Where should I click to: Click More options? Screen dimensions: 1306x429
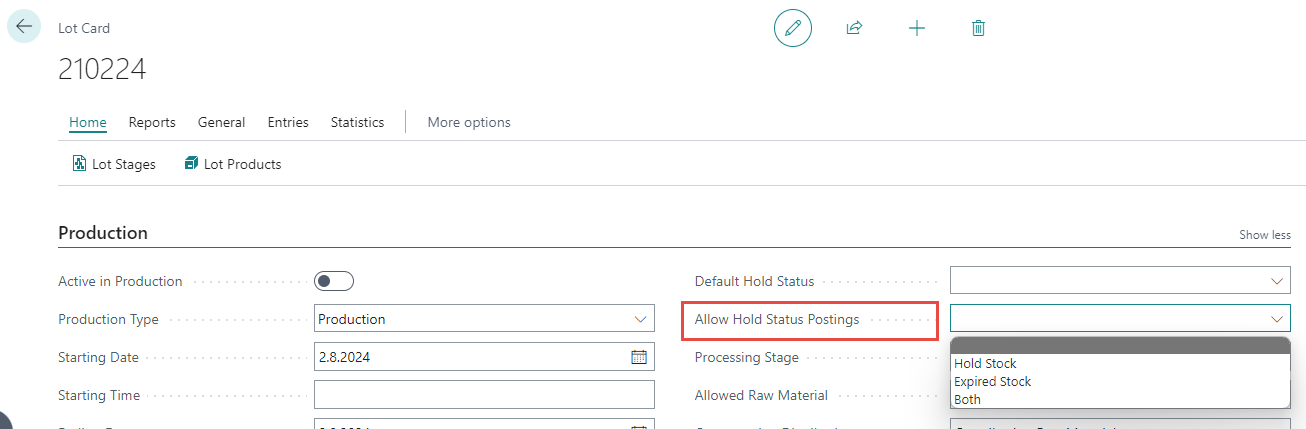(x=469, y=122)
